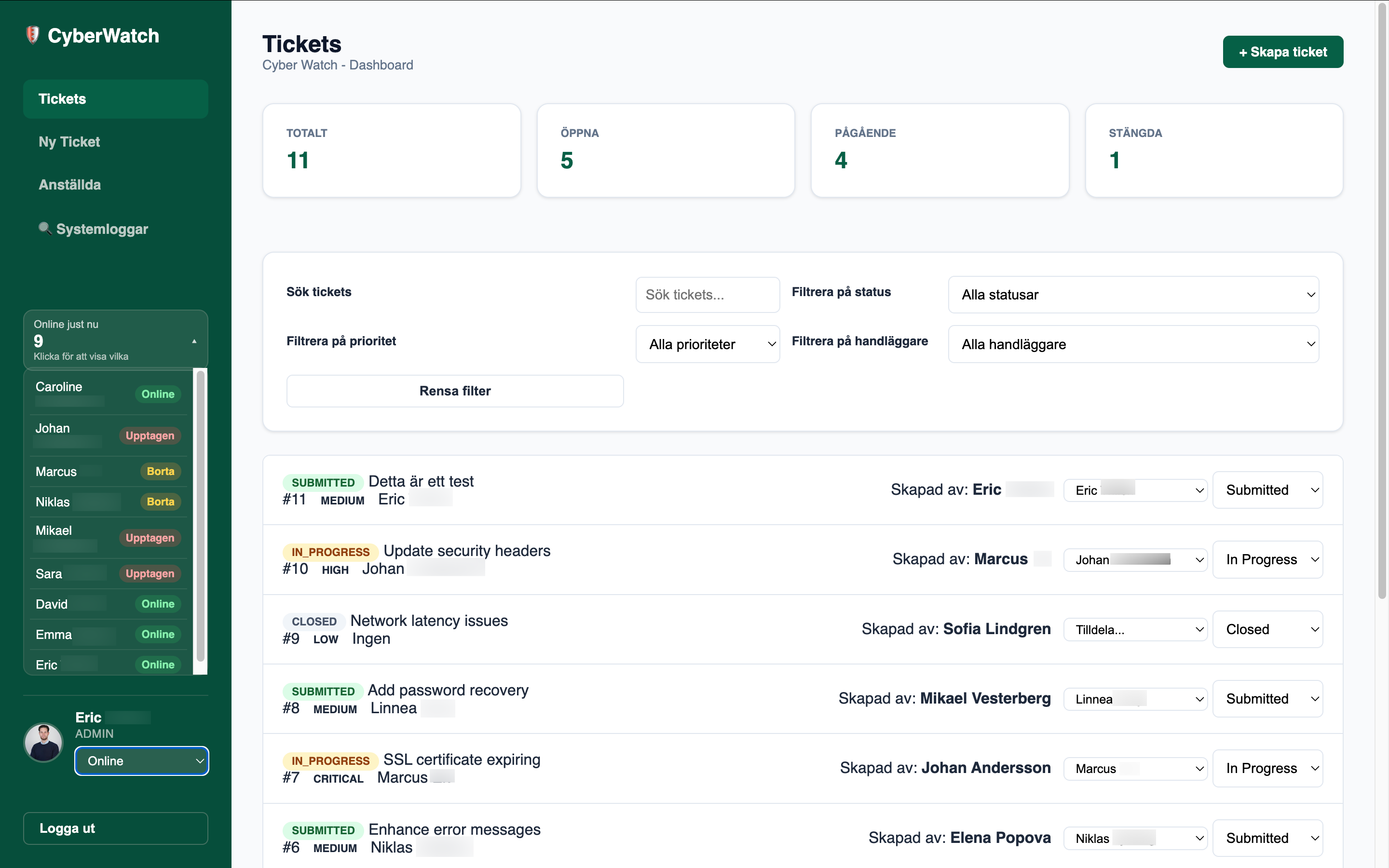Click the magnifier icon beside Systemloggar
The width and height of the screenshot is (1389, 868).
45,229
